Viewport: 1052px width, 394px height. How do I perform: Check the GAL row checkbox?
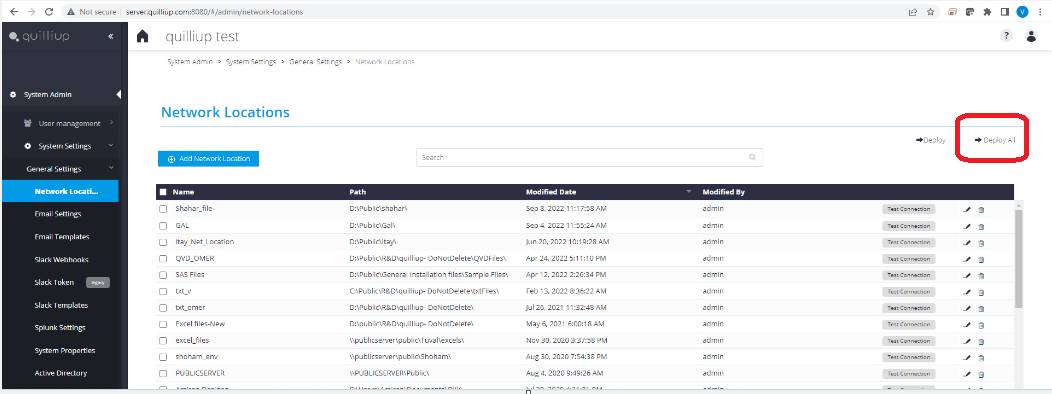[x=163, y=226]
